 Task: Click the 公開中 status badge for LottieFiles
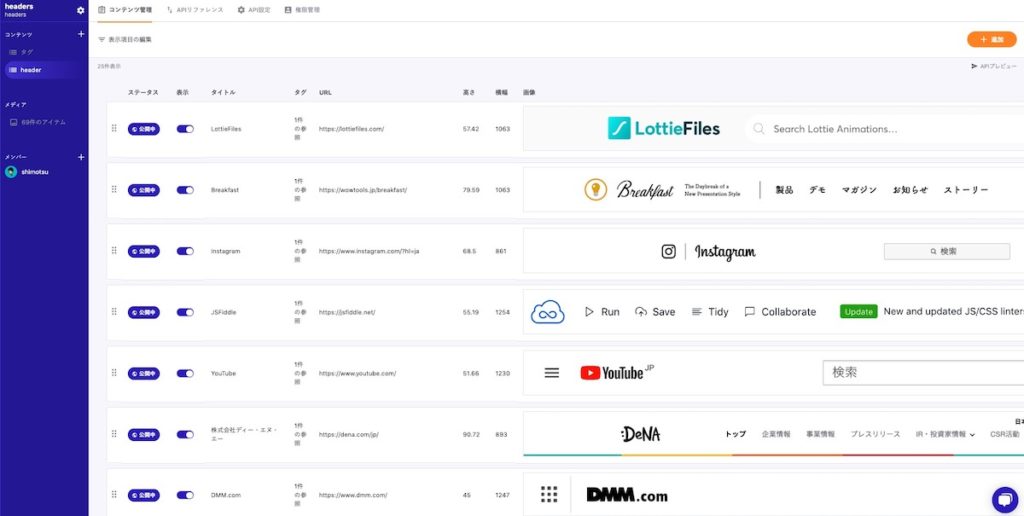144,129
